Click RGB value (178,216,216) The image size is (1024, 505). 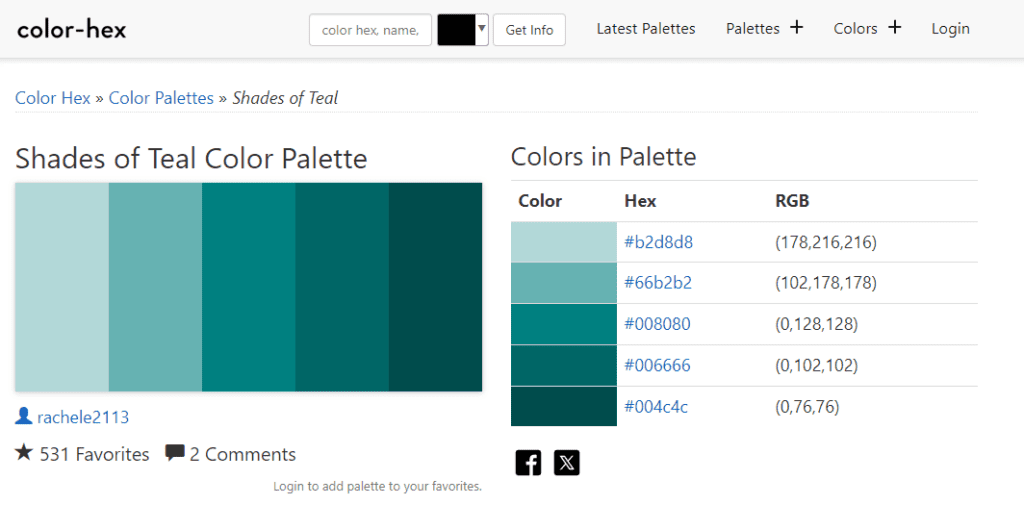825,242
